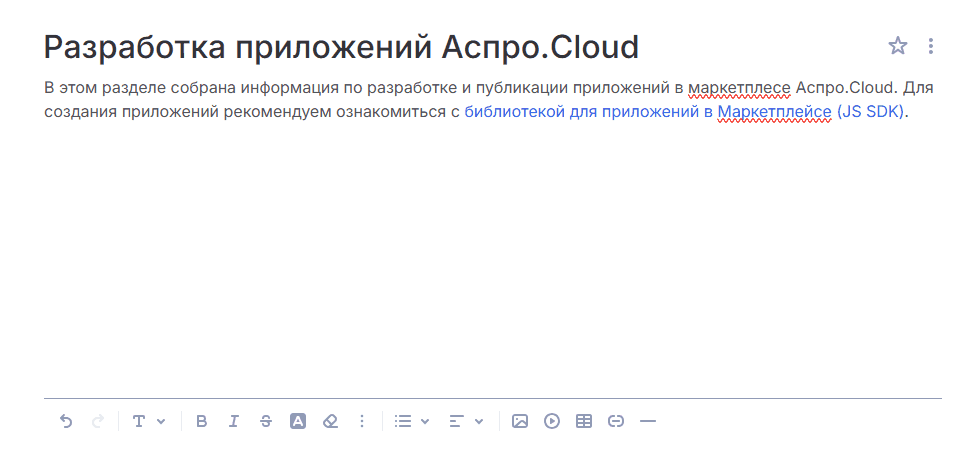Insert a table
This screenshot has width=962, height=471.
(584, 421)
